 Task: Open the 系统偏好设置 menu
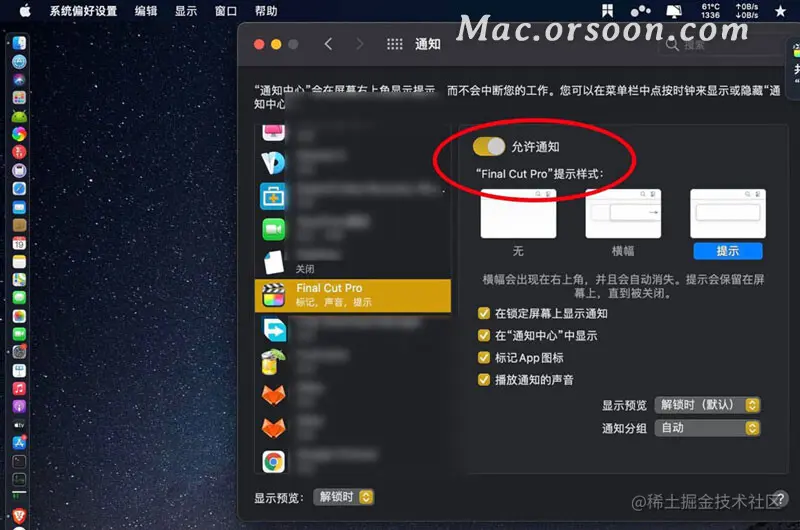(x=83, y=11)
